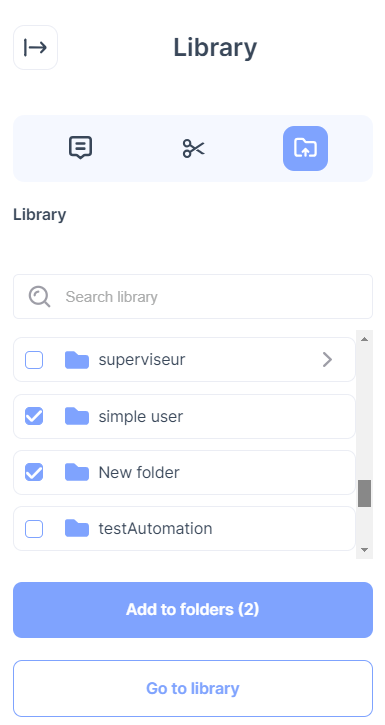Uncheck the simple user checkbox

pyautogui.click(x=34, y=416)
